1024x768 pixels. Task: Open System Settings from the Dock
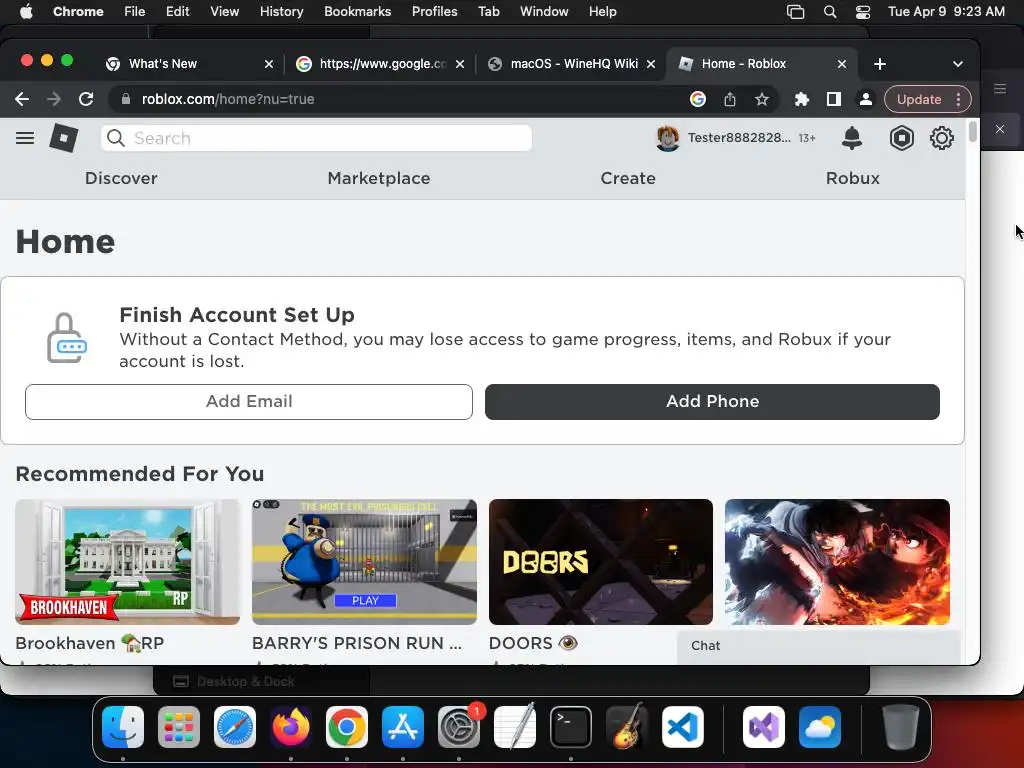tap(459, 727)
